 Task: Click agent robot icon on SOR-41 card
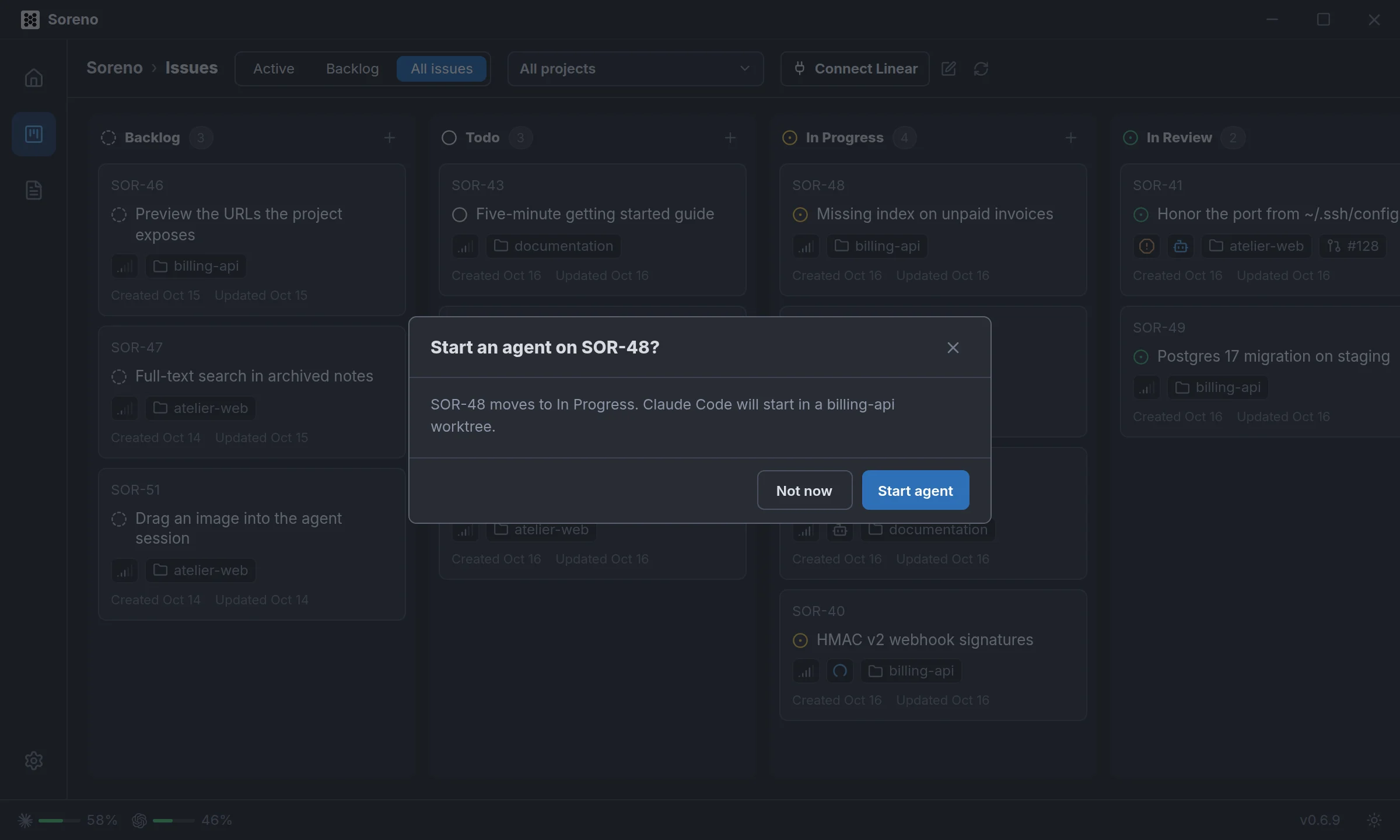click(x=1181, y=246)
